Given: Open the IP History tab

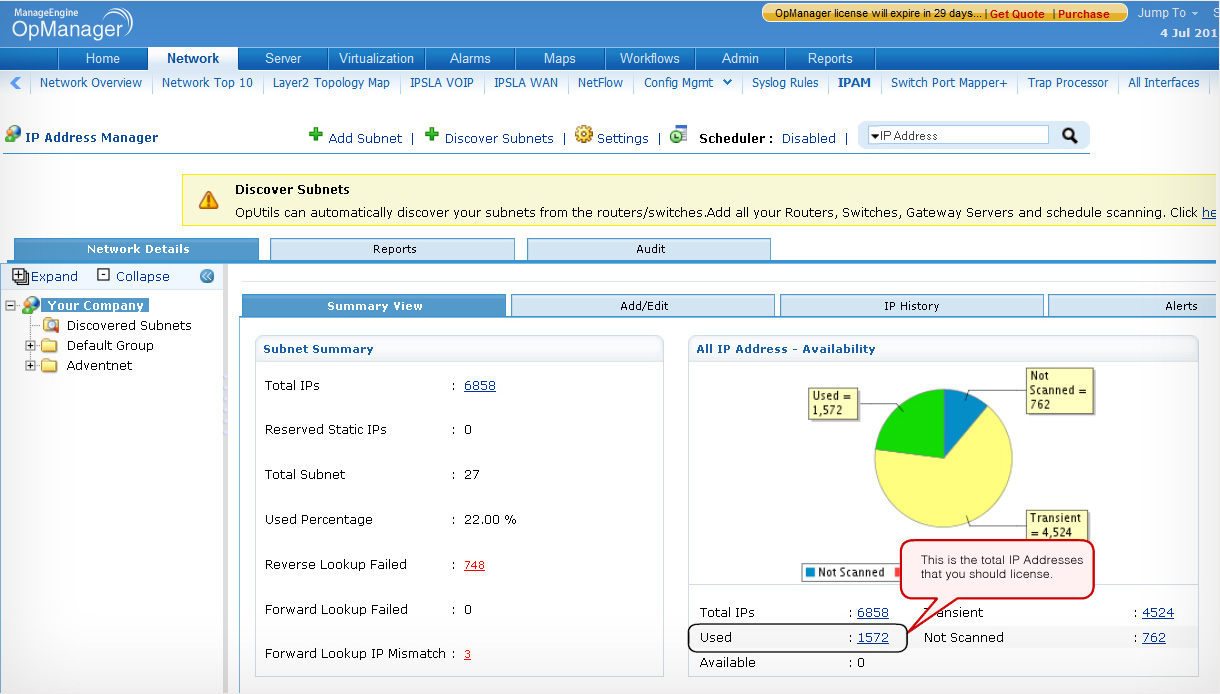Looking at the screenshot, I should 911,306.
